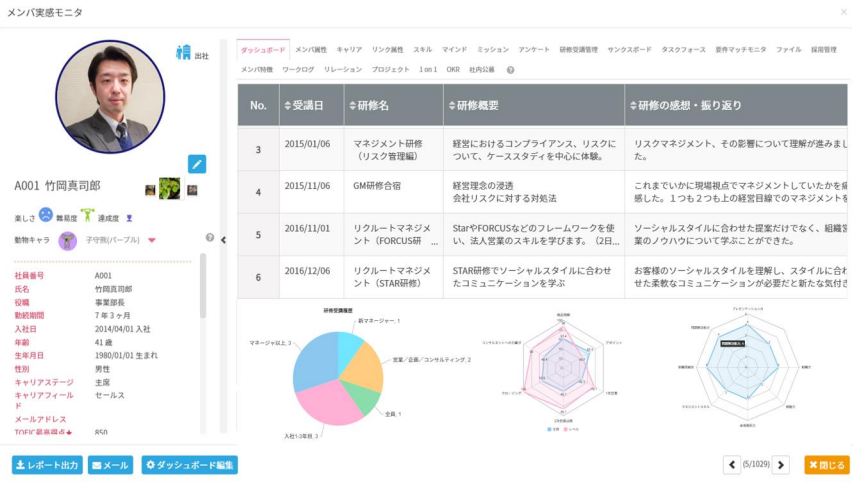The image size is (854, 482).
Task: Open the OKR tab
Action: tap(453, 70)
